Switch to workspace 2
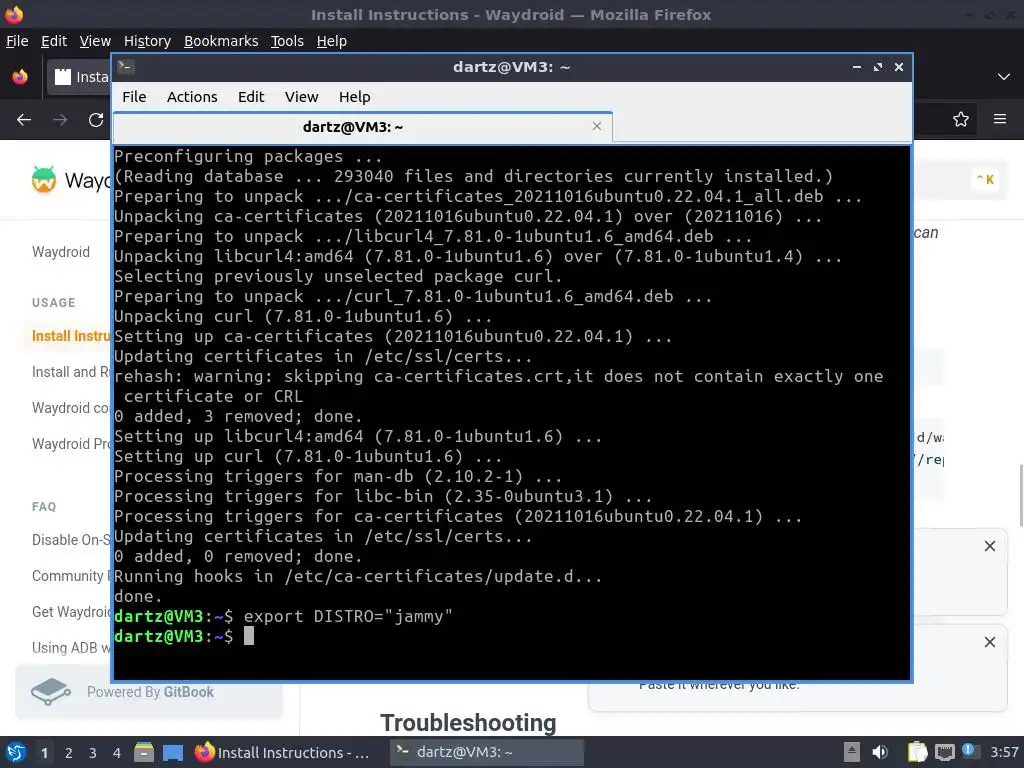 69,753
